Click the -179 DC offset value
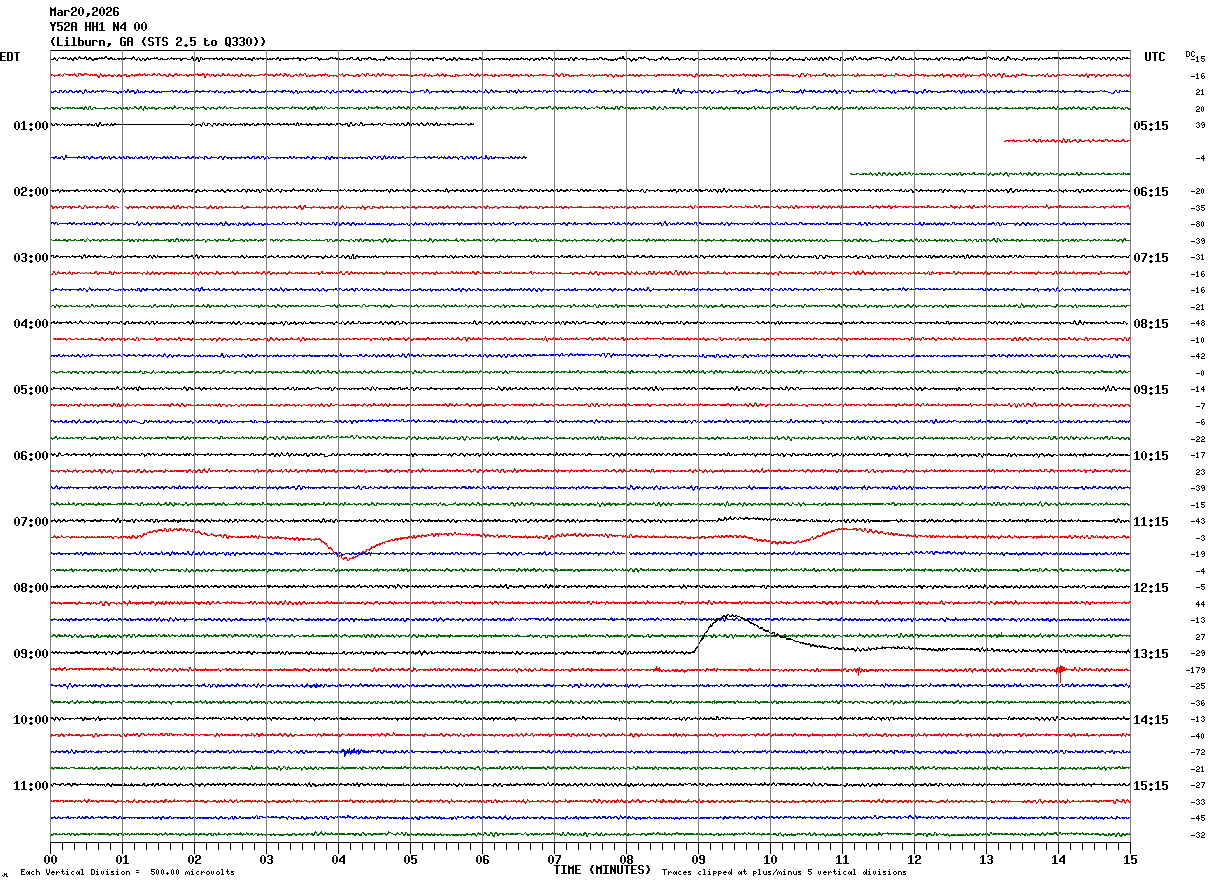Screen dimensions: 1210x886 pyautogui.click(x=1195, y=670)
